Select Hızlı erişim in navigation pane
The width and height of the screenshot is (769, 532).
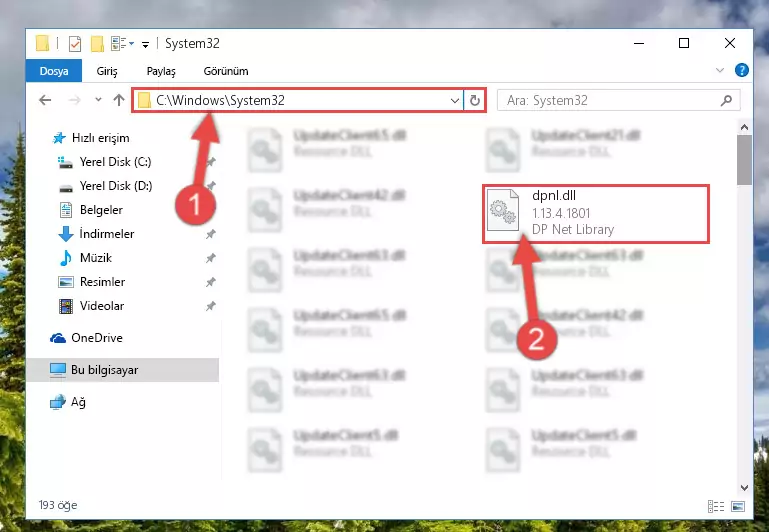(x=101, y=138)
